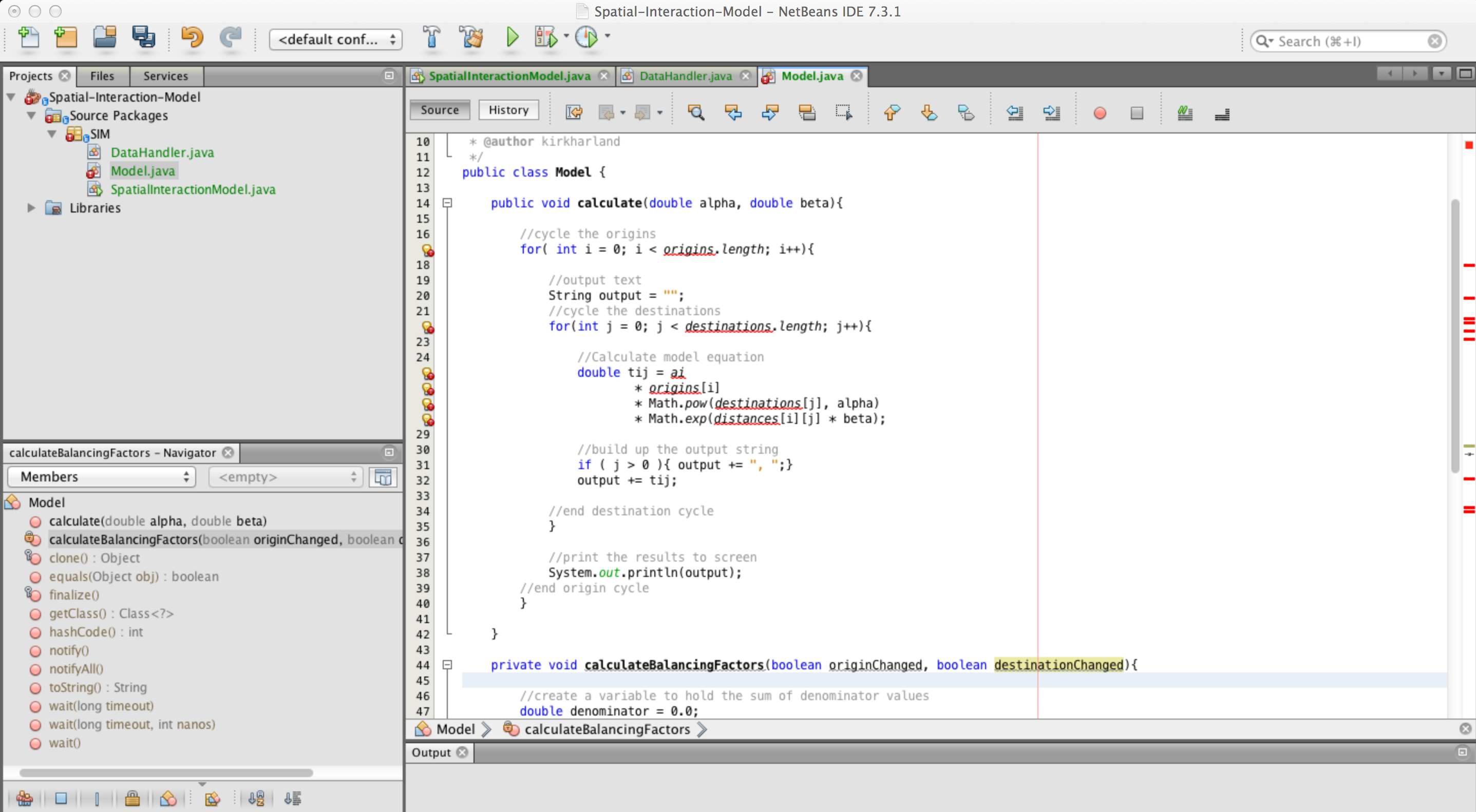Go to previous bookmark icon
This screenshot has height=812, width=1476.
point(892,113)
